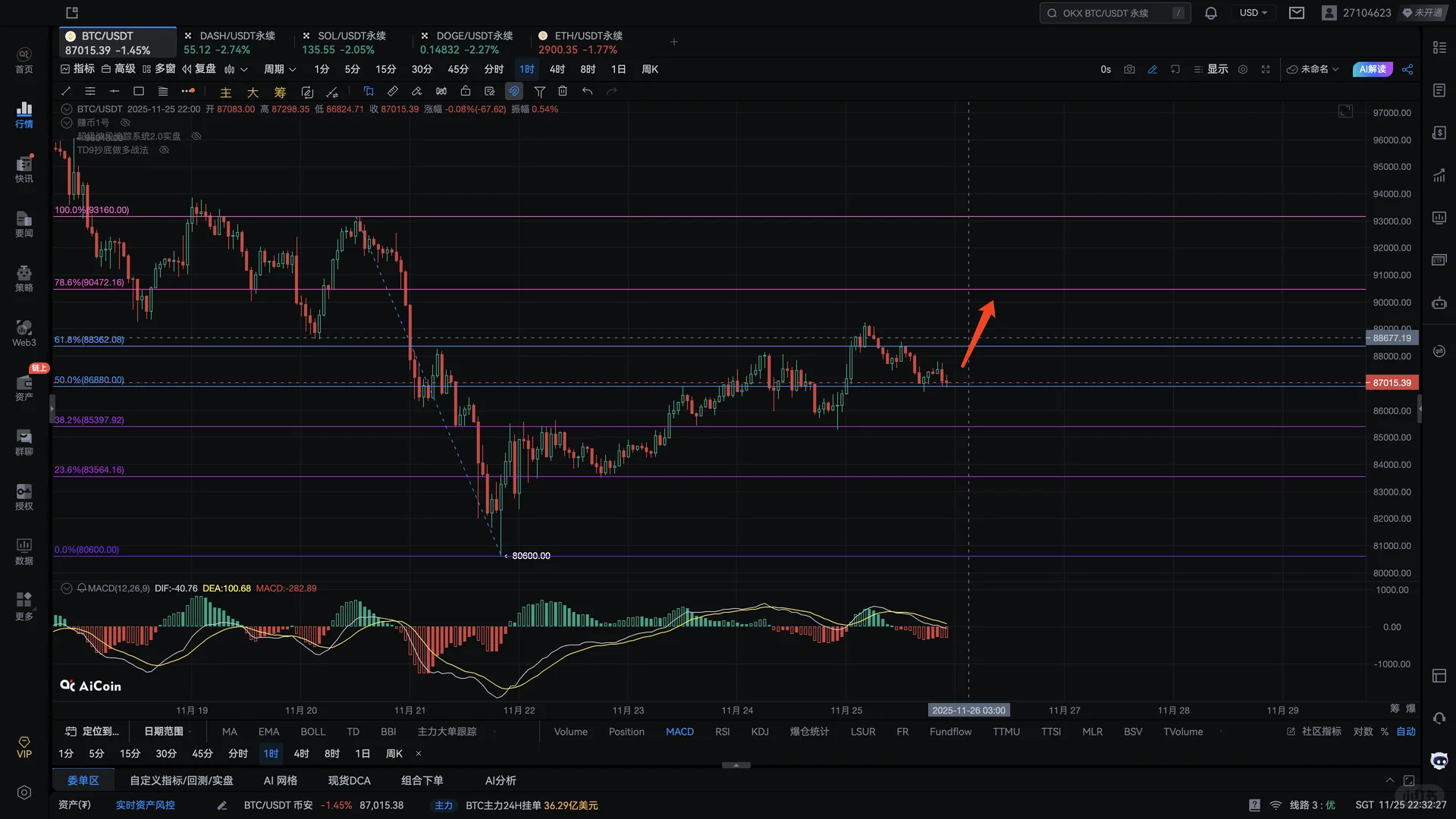The image size is (1456, 819).
Task: Click the AI解读 button
Action: pyautogui.click(x=1372, y=69)
